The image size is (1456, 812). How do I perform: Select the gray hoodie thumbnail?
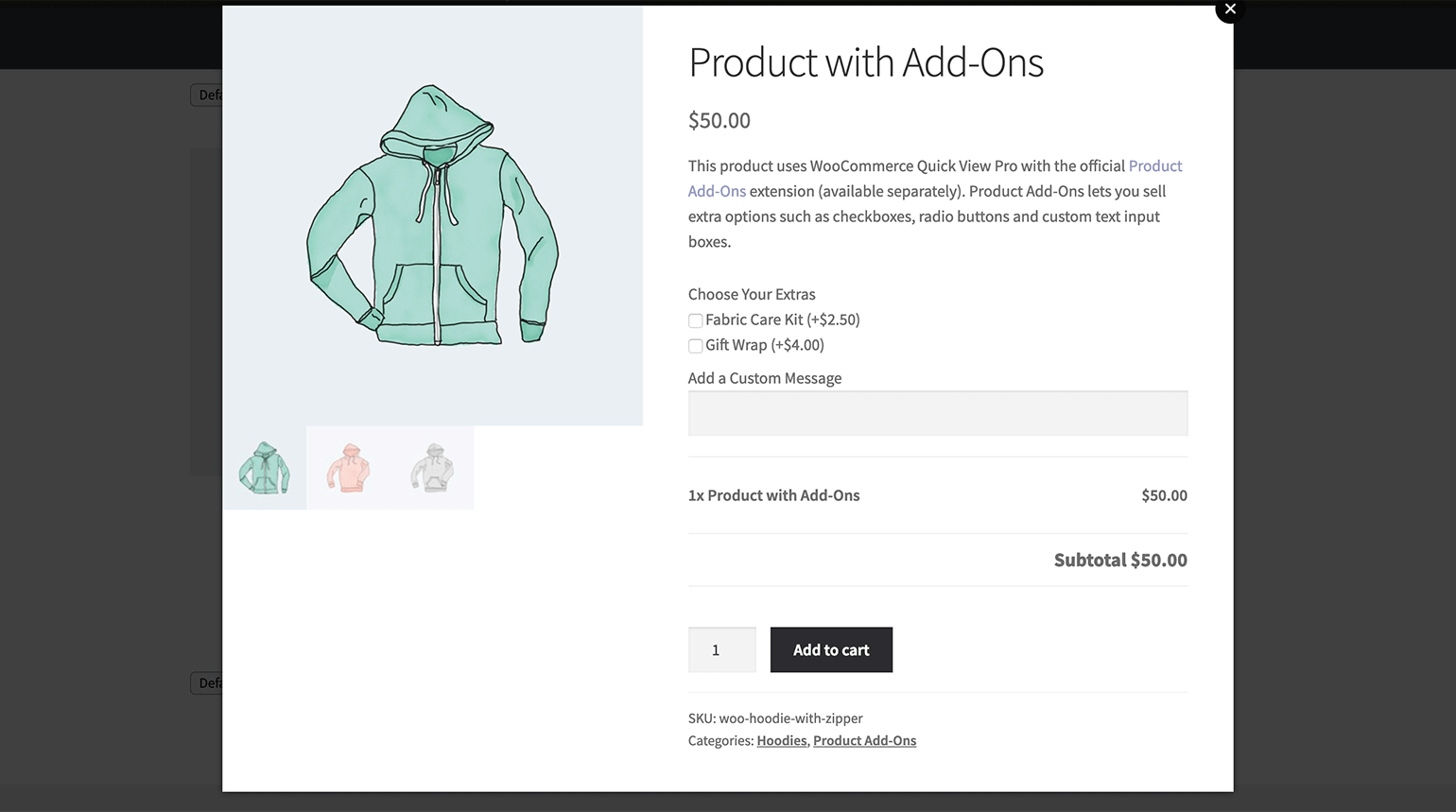(432, 468)
